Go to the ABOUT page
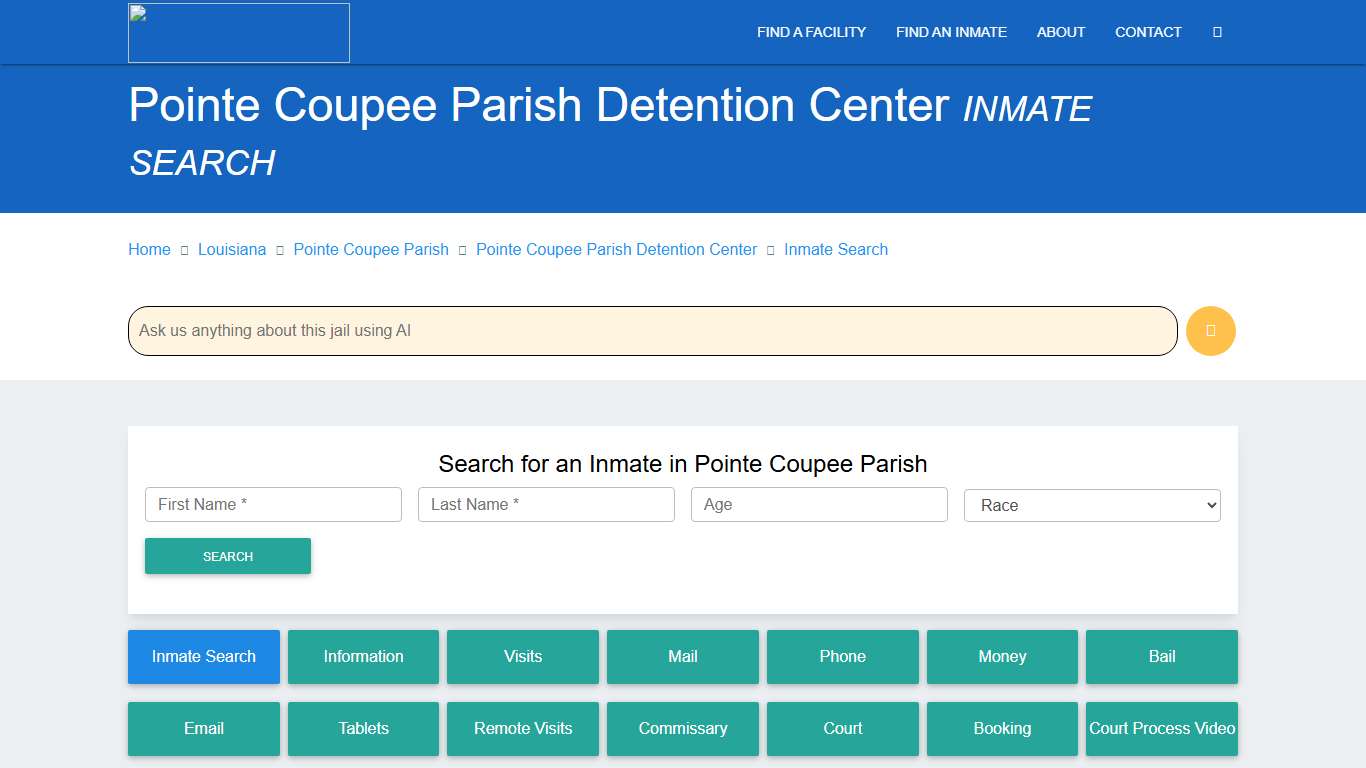Image resolution: width=1366 pixels, height=768 pixels. pos(1060,32)
